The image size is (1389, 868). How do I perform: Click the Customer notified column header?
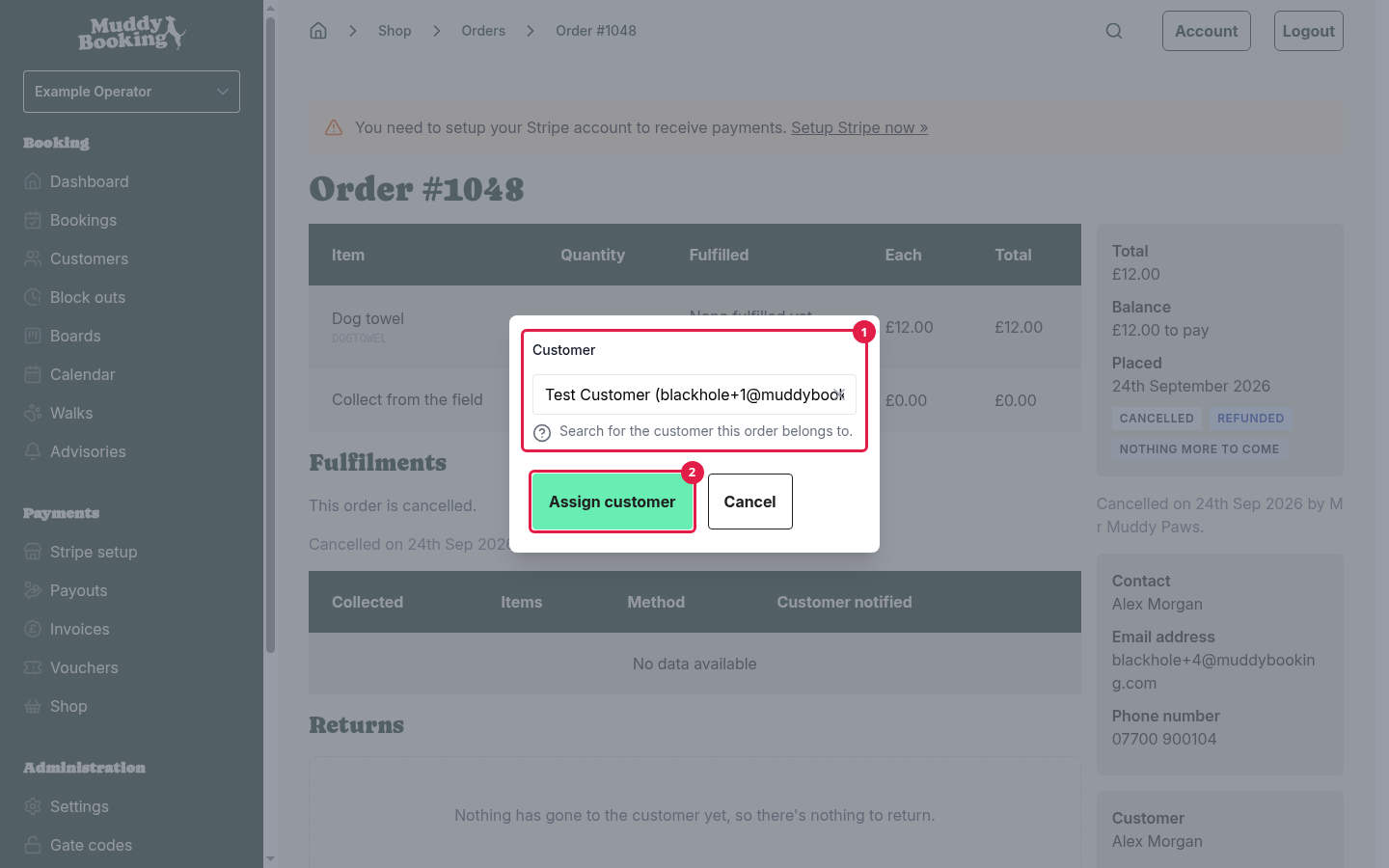[844, 602]
